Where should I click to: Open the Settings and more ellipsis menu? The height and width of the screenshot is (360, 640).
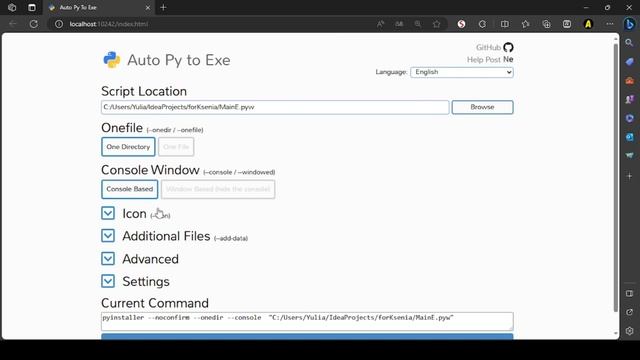pyautogui.click(x=609, y=24)
